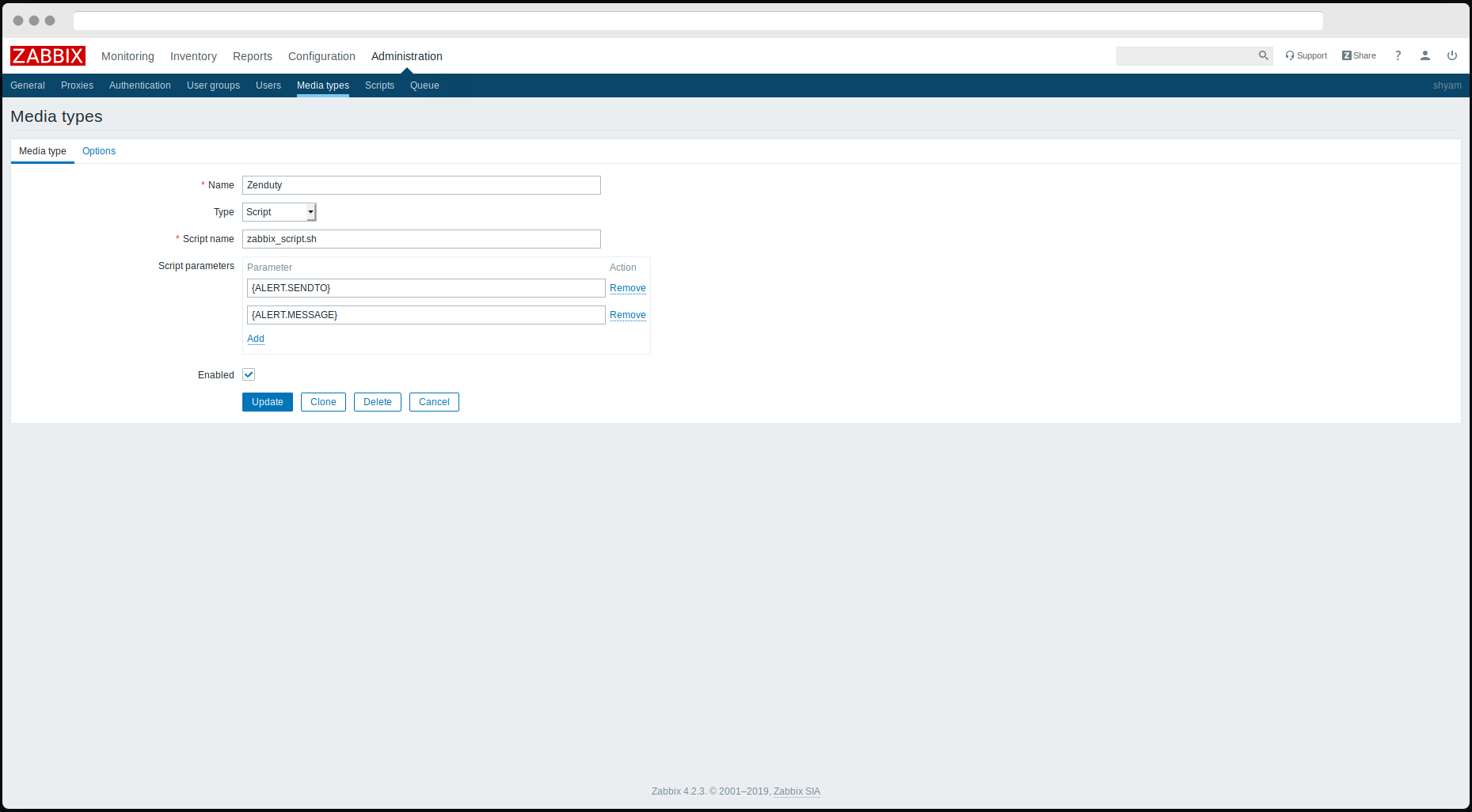This screenshot has height=812, width=1472.
Task: Toggle the Enabled checkbox
Action: [x=249, y=374]
